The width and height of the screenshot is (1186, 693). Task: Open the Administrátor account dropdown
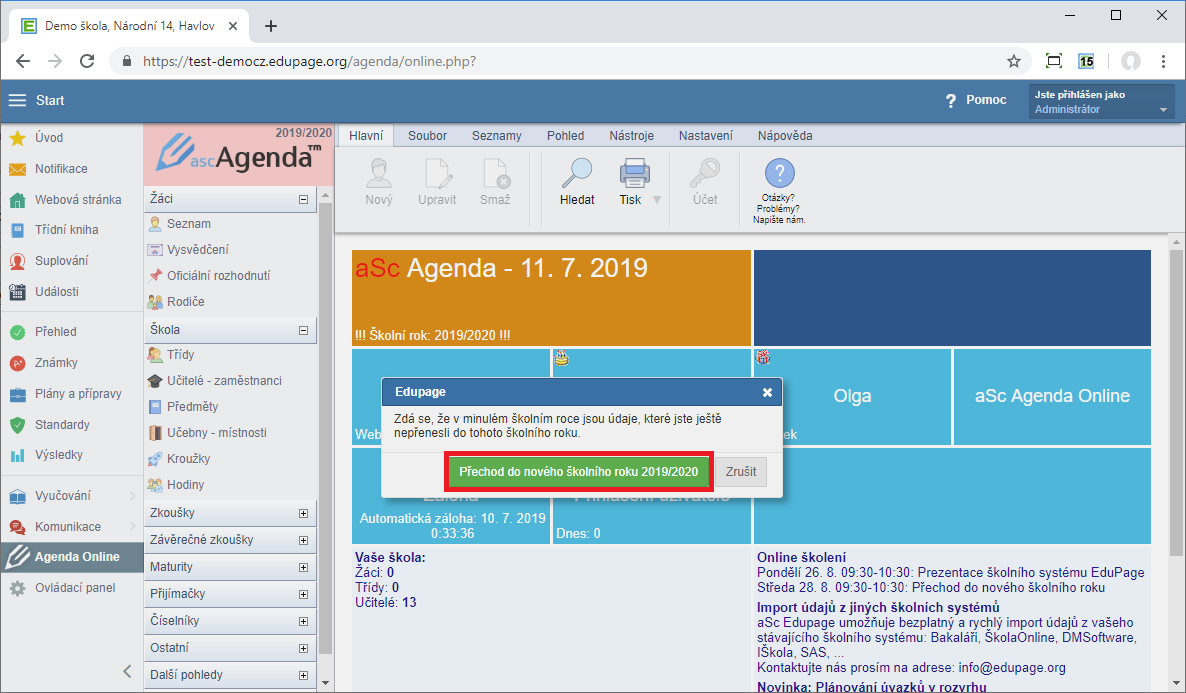coord(1101,101)
